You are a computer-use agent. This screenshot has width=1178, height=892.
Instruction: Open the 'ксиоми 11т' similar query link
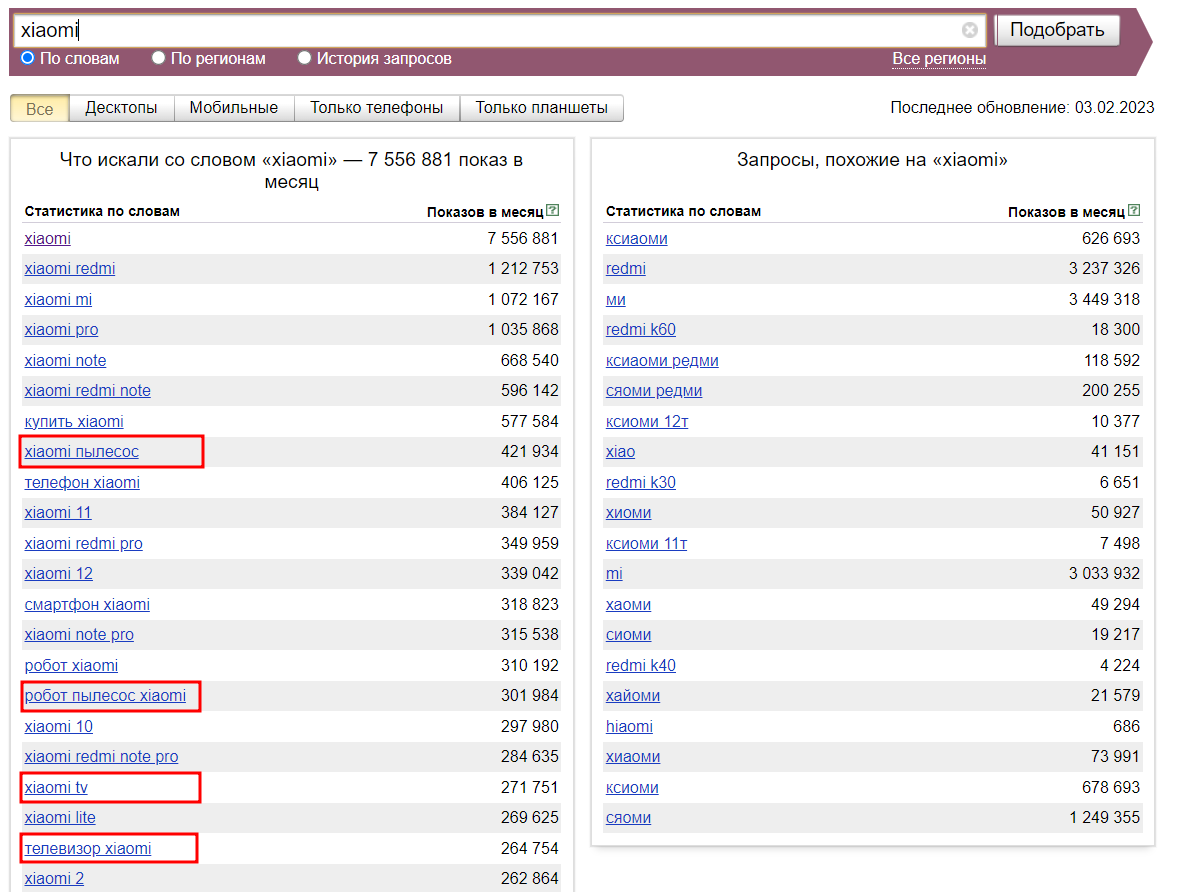coord(646,543)
